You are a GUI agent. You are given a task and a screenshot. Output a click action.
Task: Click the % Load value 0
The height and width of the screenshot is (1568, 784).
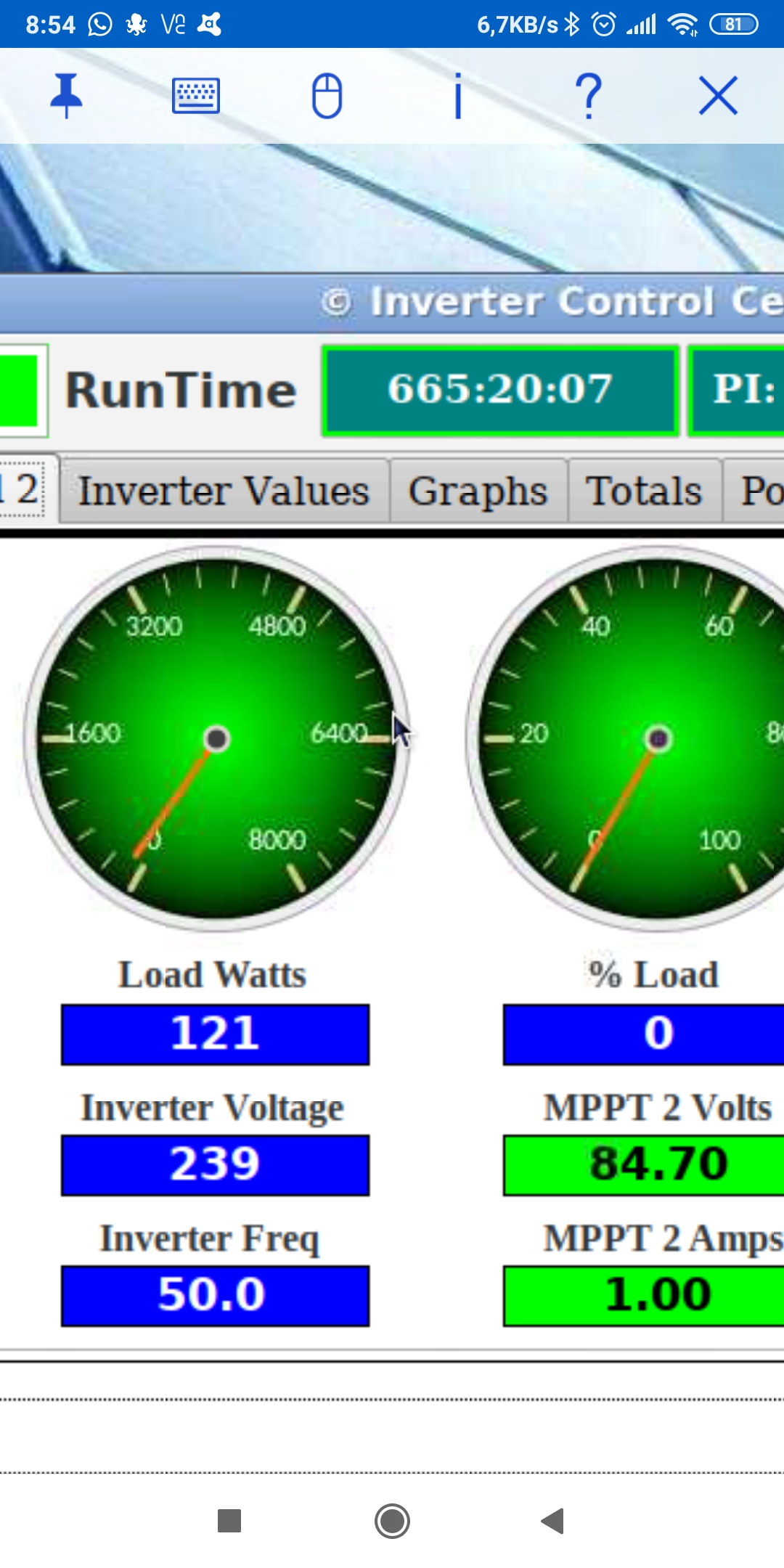[x=644, y=1034]
